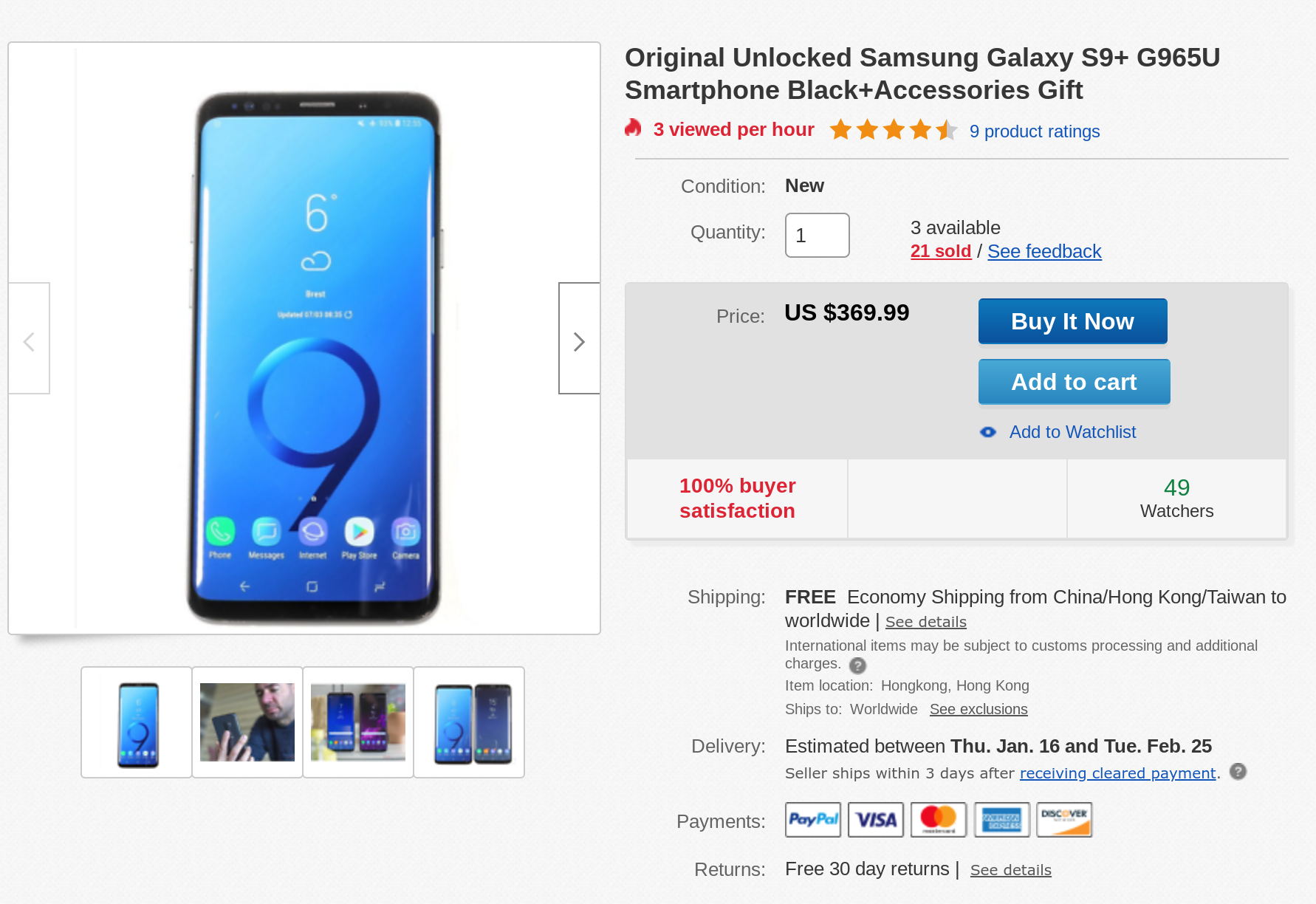1316x904 pixels.
Task: Open the 21 sold link
Action: tap(940, 251)
